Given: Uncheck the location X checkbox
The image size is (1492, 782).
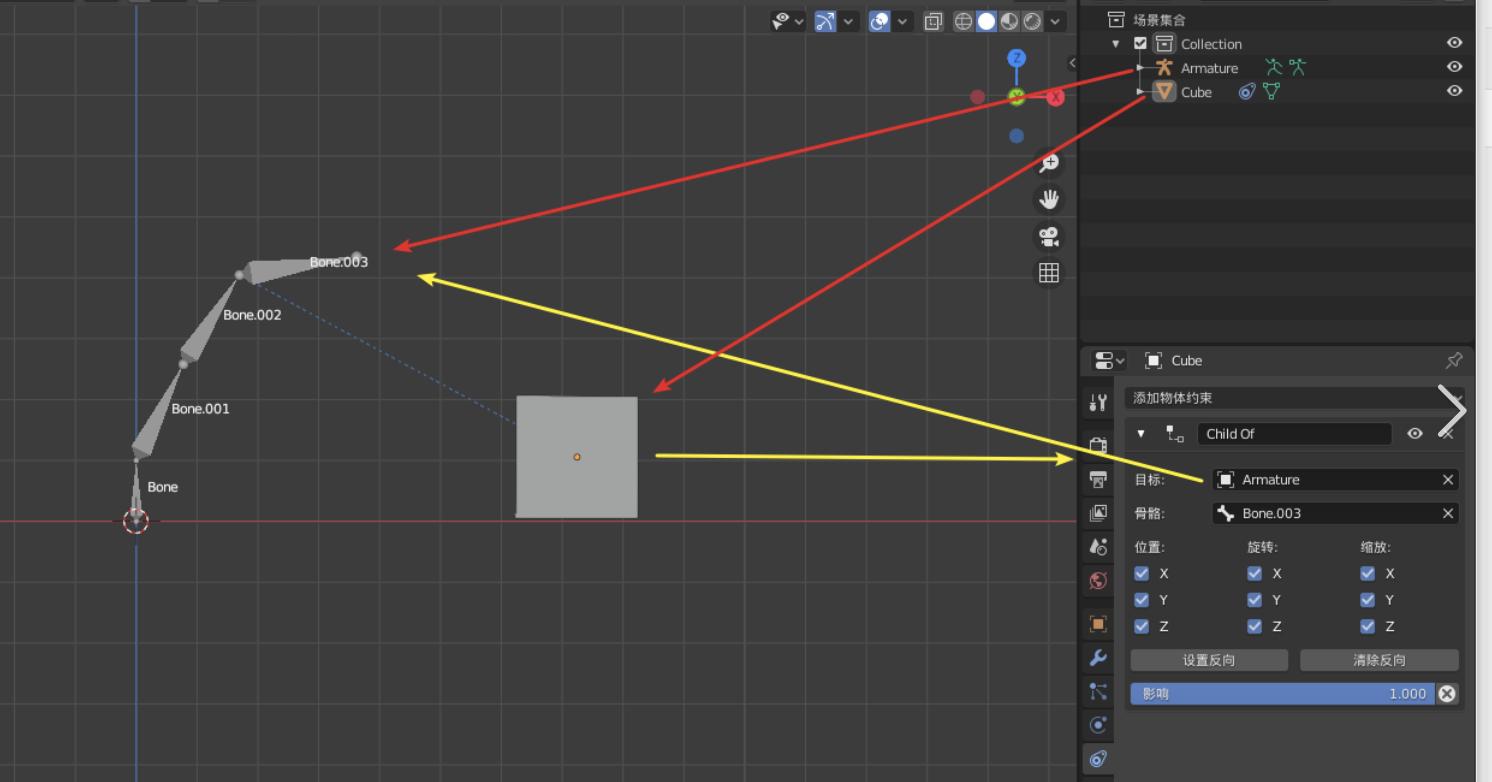Looking at the screenshot, I should 1142,574.
